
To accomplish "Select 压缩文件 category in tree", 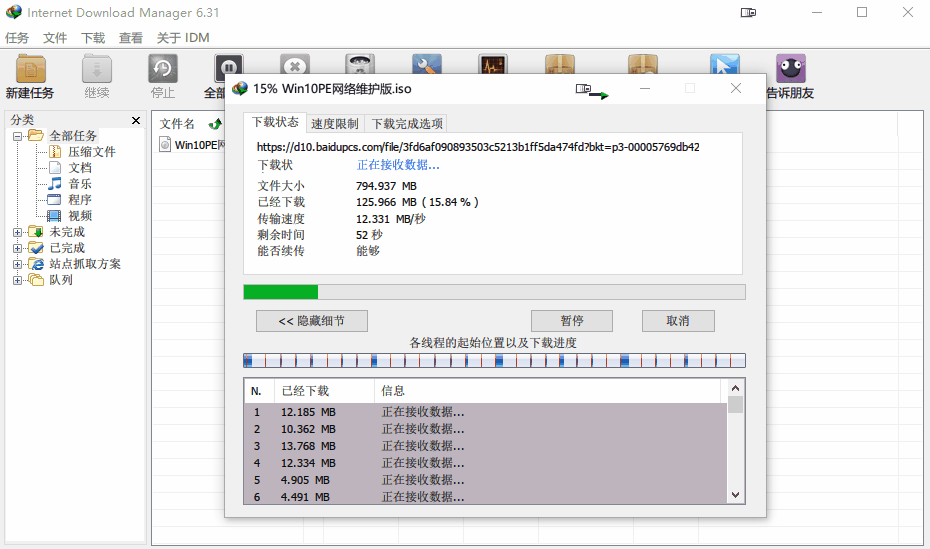I will (x=91, y=152).
